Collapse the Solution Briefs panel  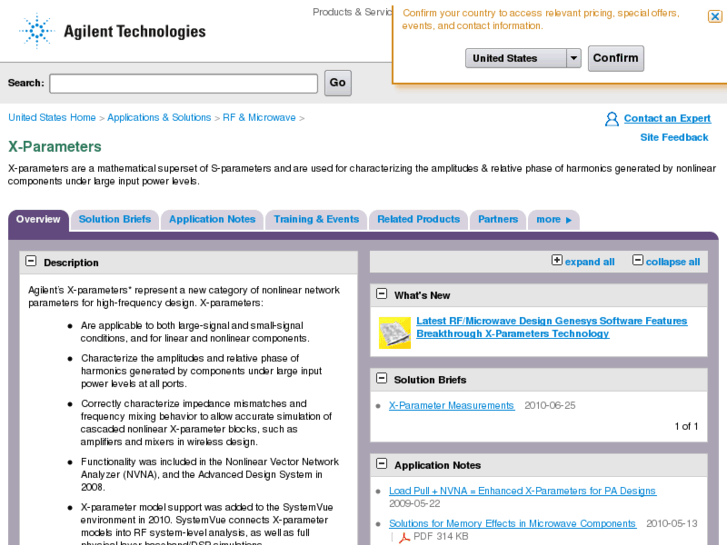tap(382, 378)
